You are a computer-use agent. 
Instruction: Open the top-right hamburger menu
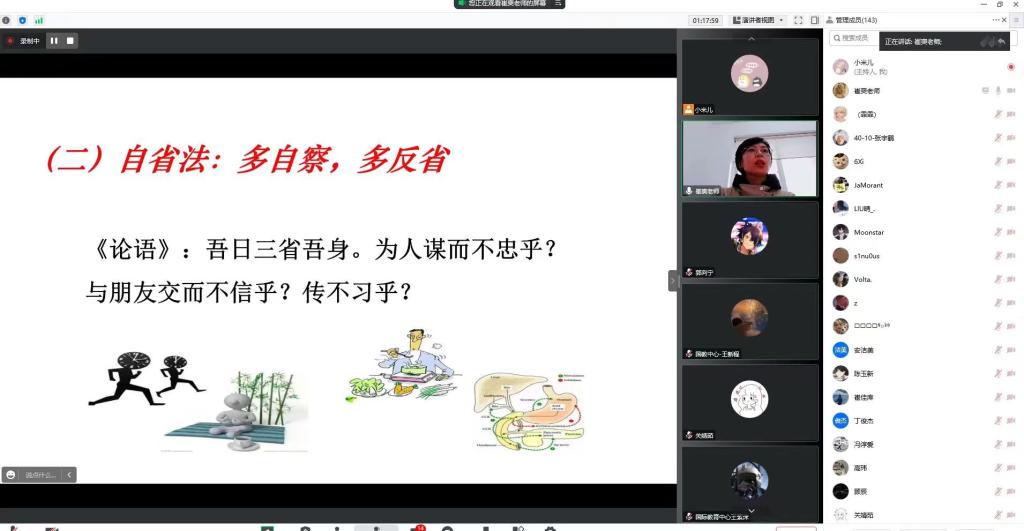[1015, 20]
